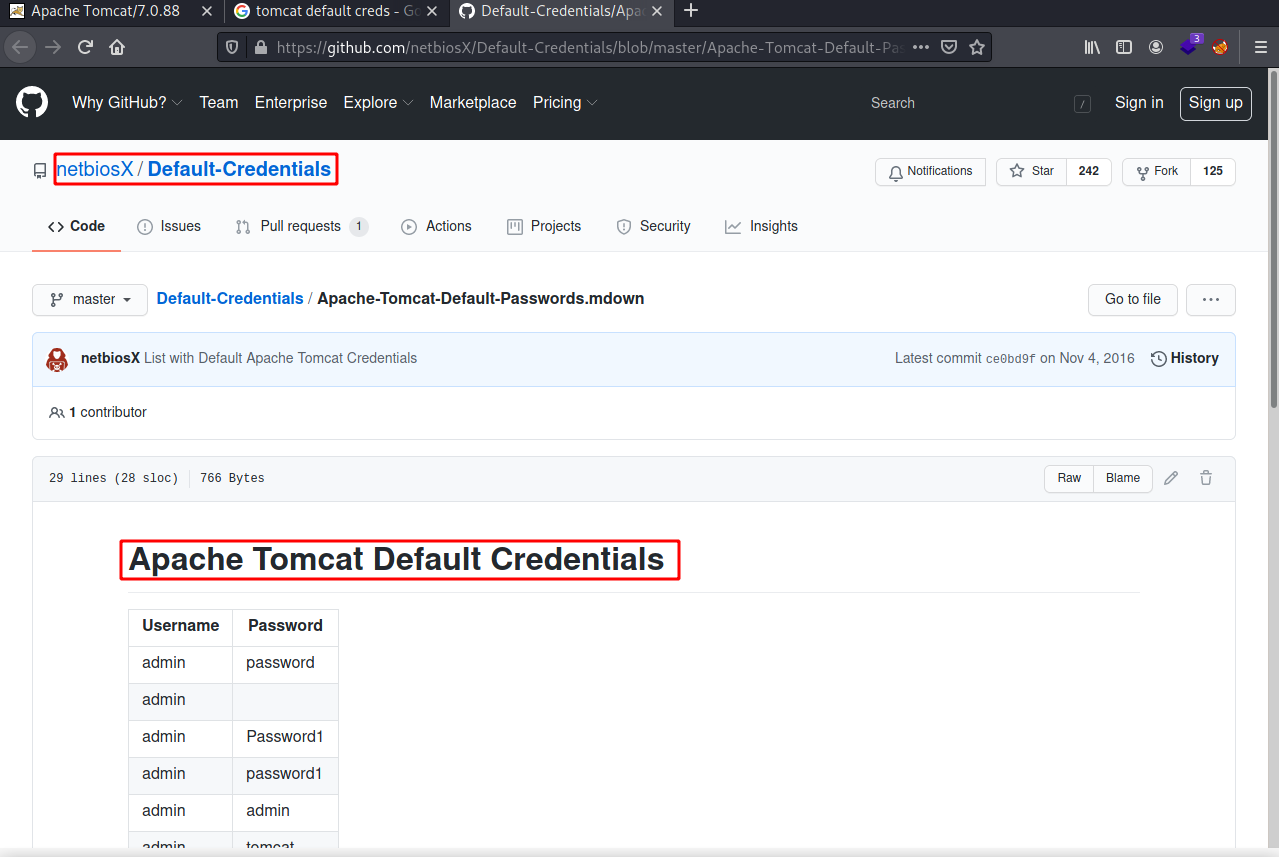The image size is (1279, 857).
Task: Switch to the Actions tab
Action: click(x=436, y=226)
